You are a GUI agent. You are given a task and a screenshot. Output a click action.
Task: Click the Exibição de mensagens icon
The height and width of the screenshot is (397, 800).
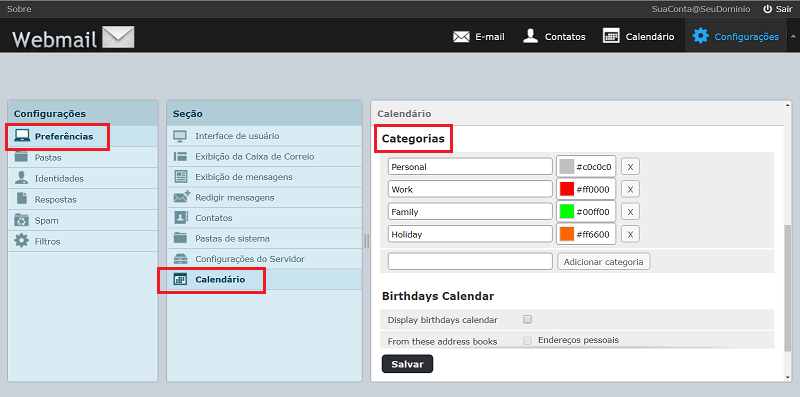coord(181,177)
